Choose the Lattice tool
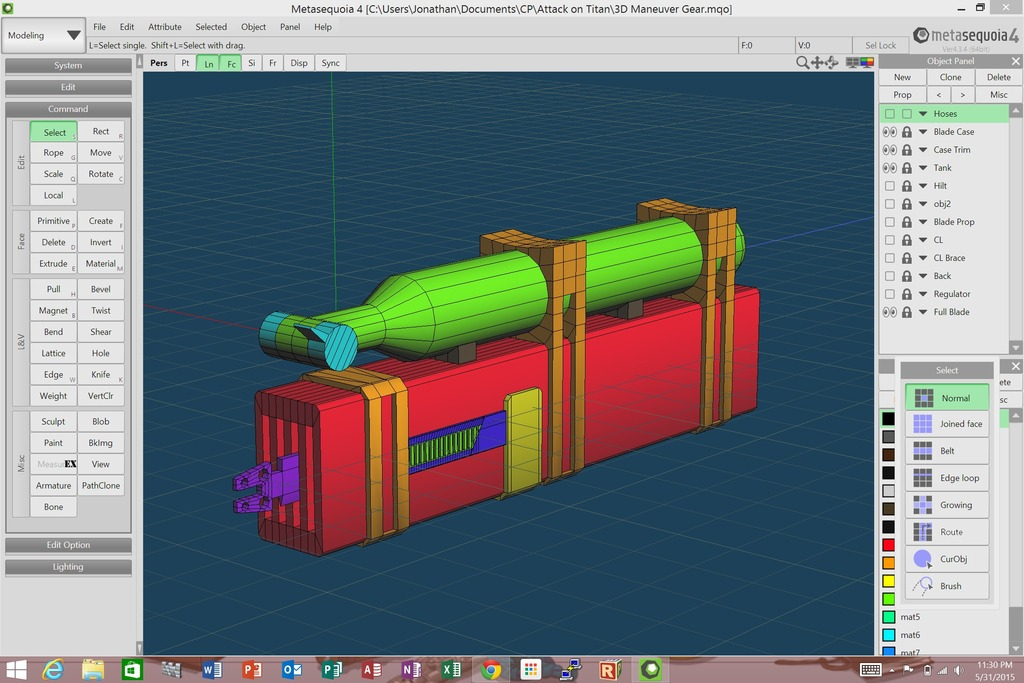 (52, 352)
